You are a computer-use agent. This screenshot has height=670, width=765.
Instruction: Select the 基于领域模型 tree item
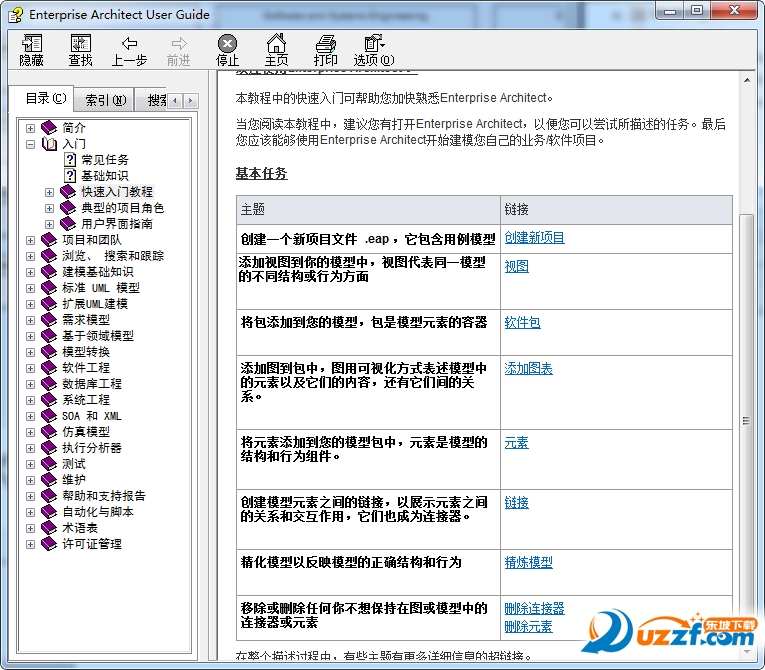(98, 336)
